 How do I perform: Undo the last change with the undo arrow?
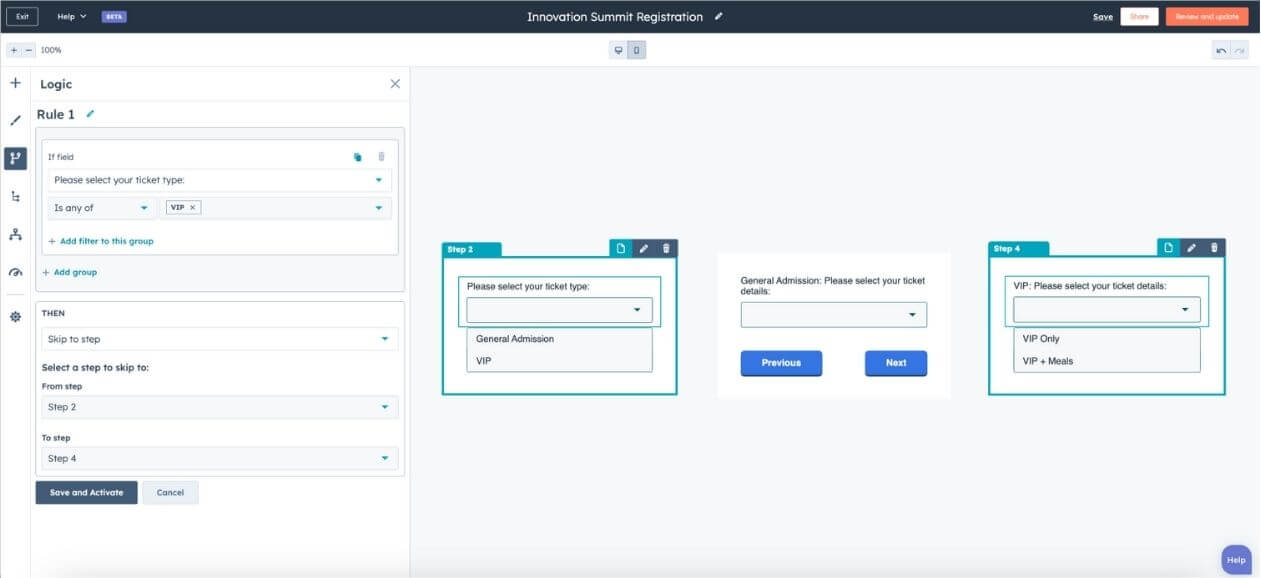[1222, 49]
